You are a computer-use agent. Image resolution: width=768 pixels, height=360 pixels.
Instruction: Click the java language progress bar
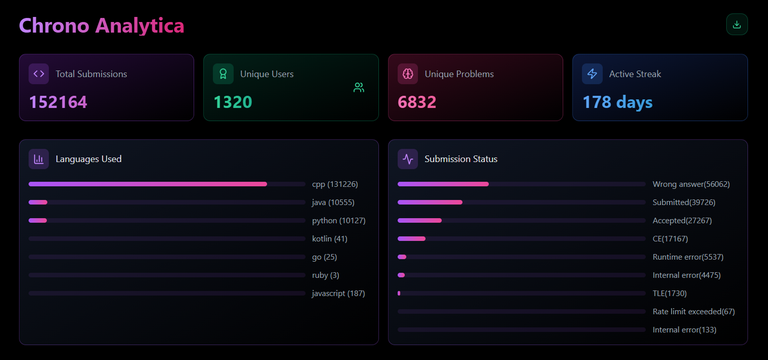(167, 202)
